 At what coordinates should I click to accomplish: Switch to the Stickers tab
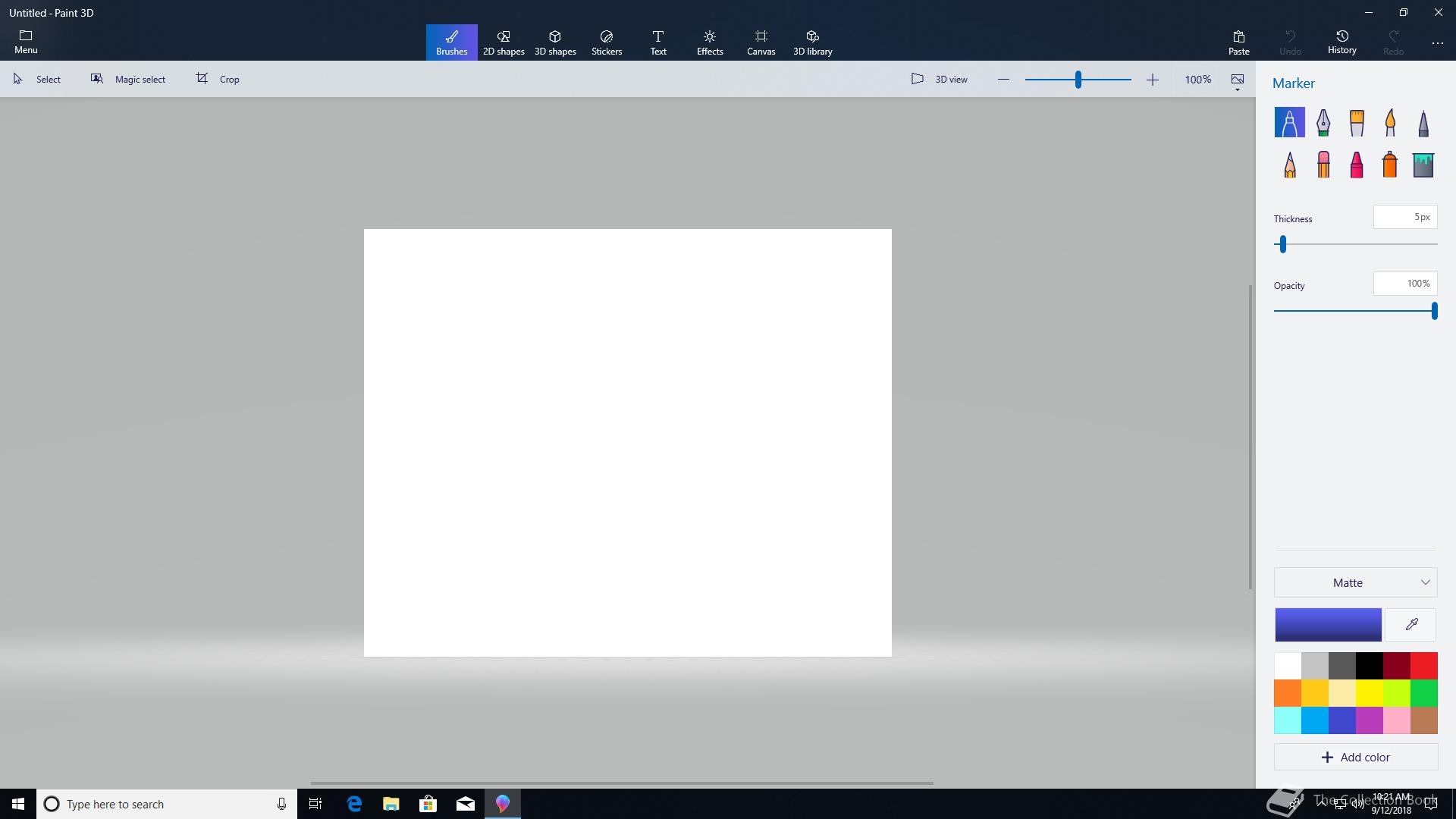pyautogui.click(x=607, y=42)
